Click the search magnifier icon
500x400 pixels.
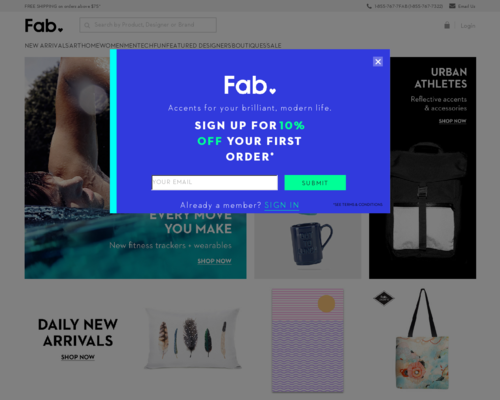point(87,25)
